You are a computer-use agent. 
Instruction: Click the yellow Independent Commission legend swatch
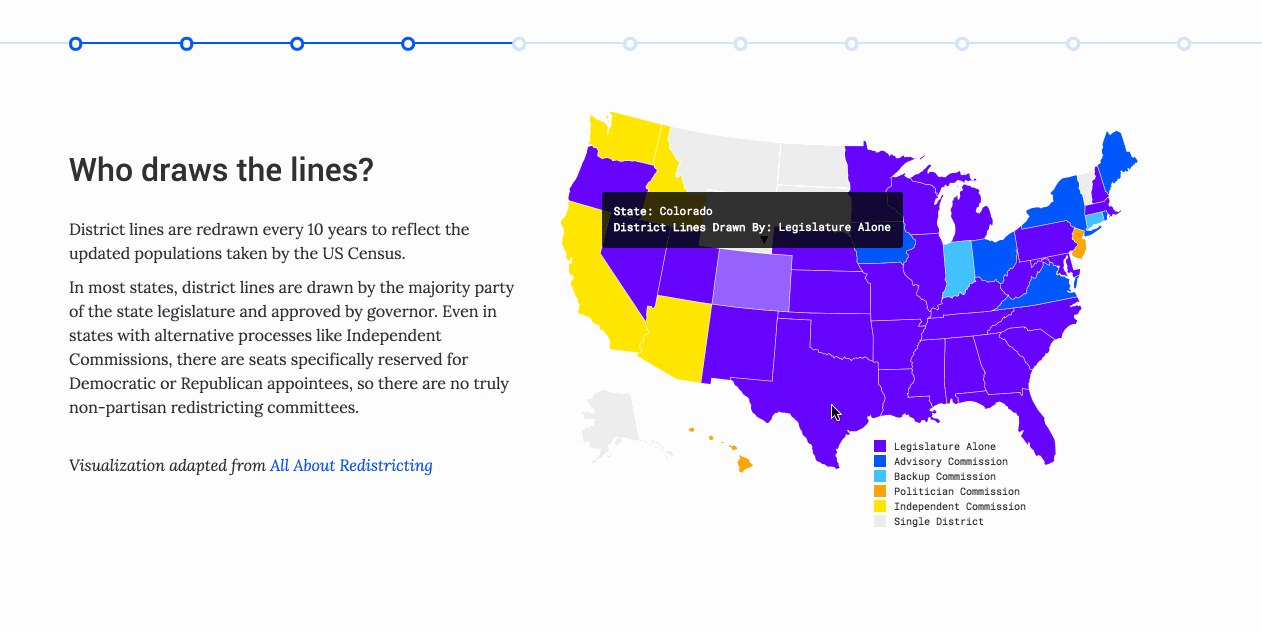point(880,506)
